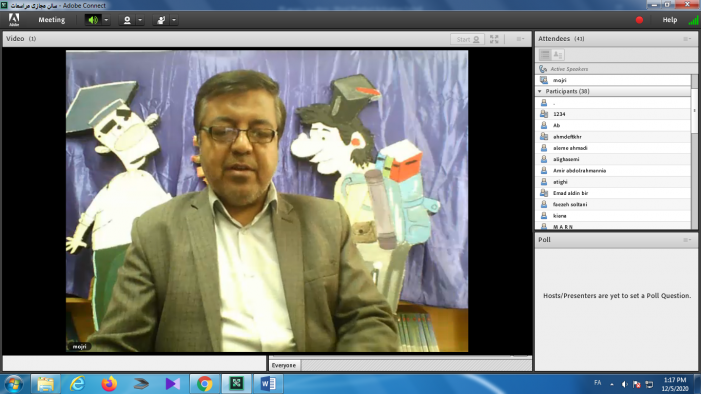Click the attendees list scrollbar

[694, 152]
